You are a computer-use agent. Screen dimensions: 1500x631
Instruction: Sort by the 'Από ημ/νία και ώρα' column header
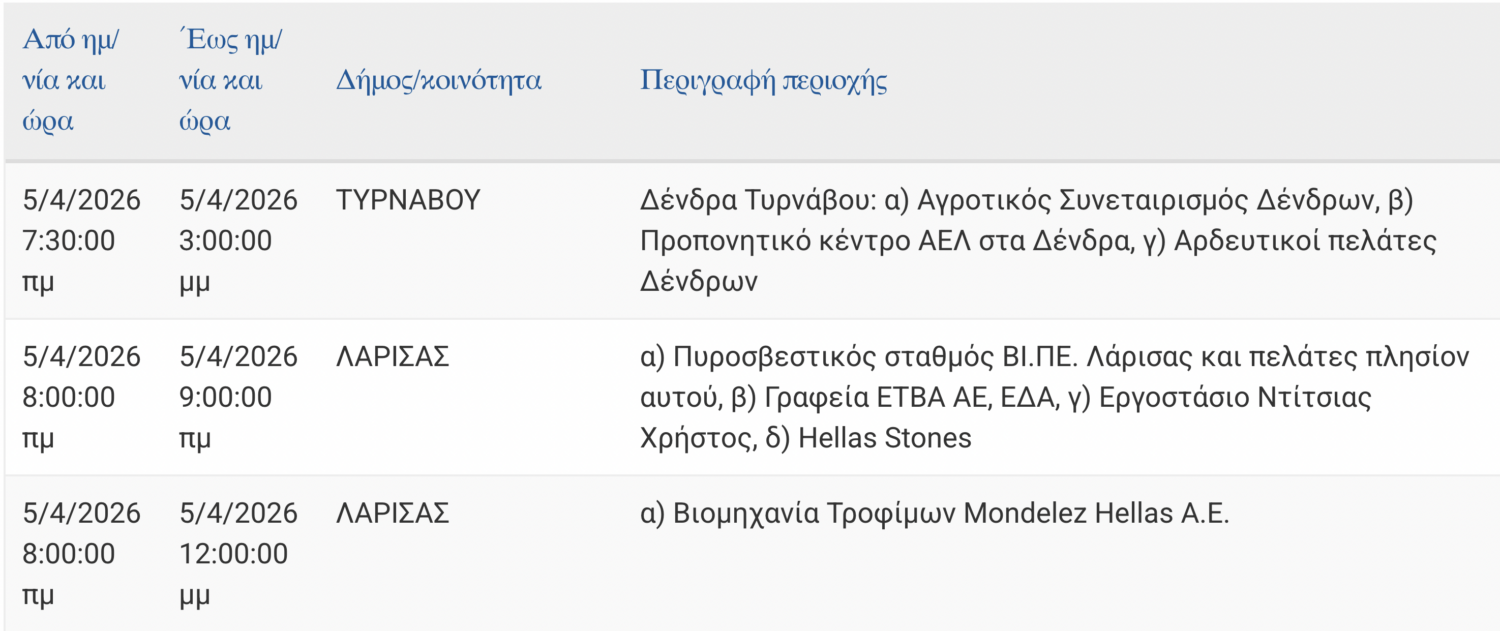(x=71, y=81)
